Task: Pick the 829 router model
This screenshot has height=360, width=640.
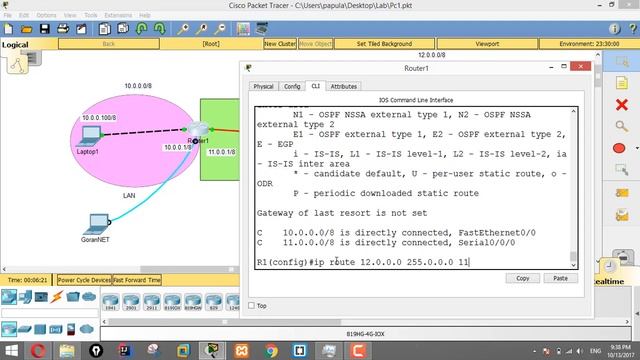Action: point(213,302)
